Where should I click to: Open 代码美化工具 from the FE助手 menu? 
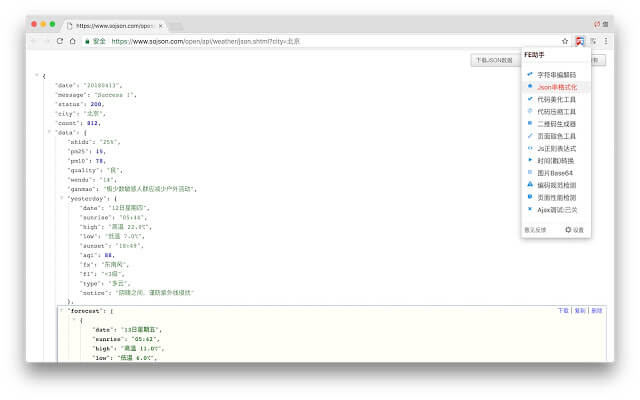point(556,99)
